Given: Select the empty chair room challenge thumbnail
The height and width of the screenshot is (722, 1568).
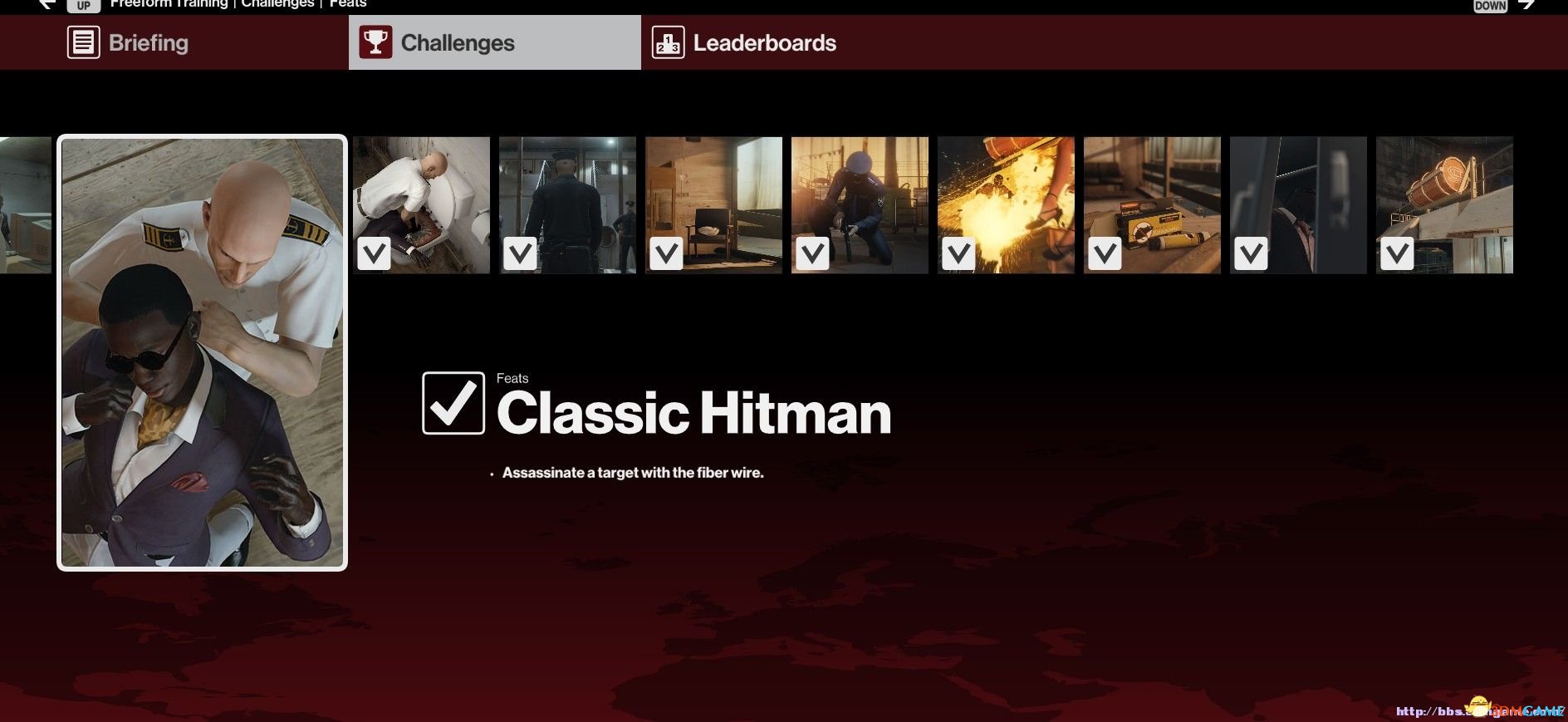Looking at the screenshot, I should pos(713,205).
